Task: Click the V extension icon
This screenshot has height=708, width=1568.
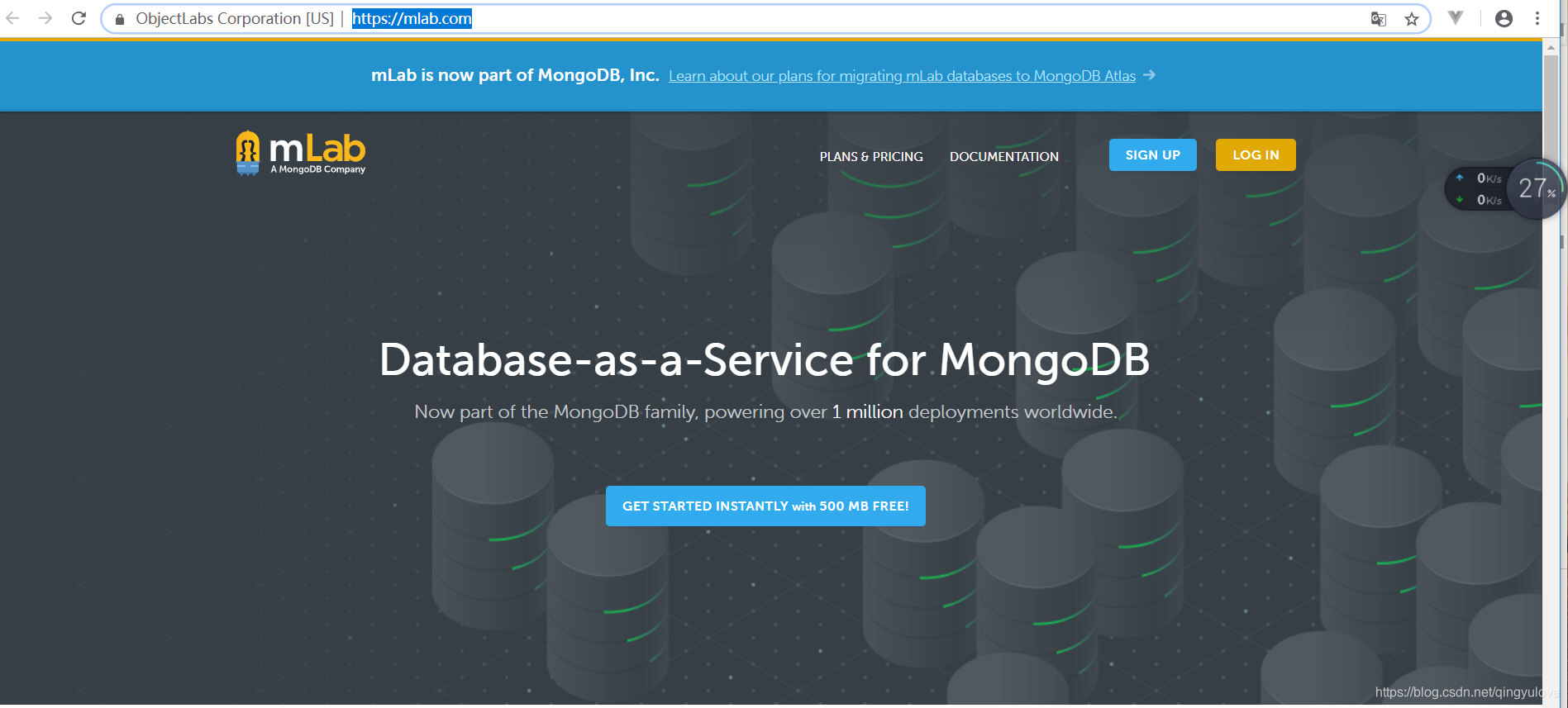Action: [x=1456, y=18]
